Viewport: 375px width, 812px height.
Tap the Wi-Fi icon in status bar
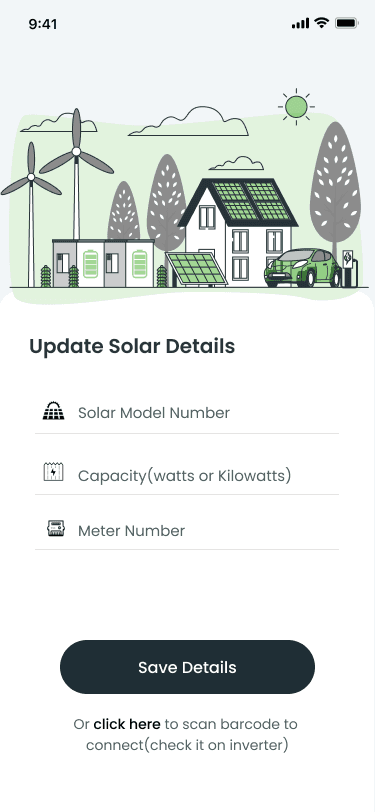(322, 23)
